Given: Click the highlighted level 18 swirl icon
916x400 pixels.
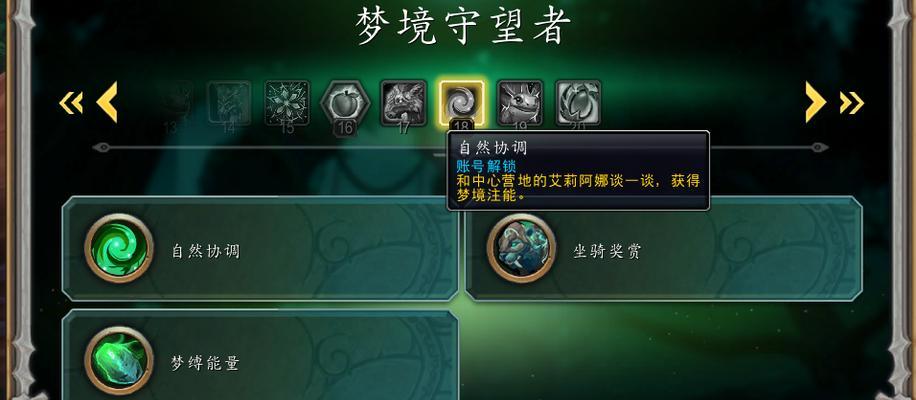Looking at the screenshot, I should [x=462, y=103].
